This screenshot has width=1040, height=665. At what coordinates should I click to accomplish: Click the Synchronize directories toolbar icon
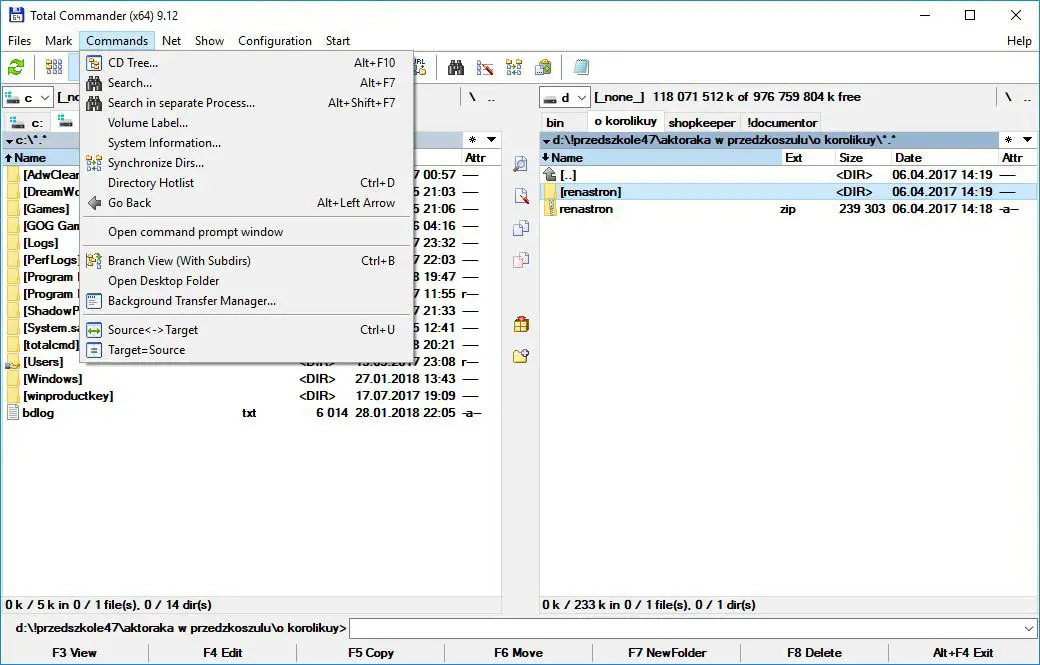(514, 67)
